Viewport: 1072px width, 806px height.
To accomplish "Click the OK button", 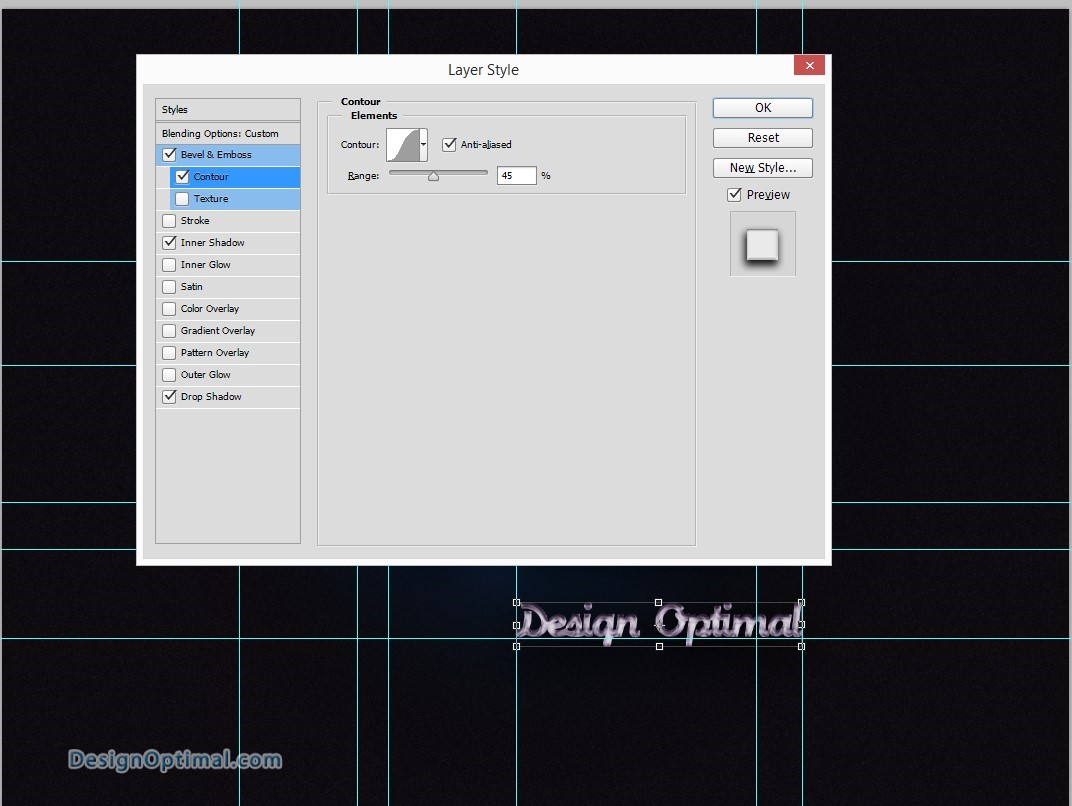I will pos(763,108).
